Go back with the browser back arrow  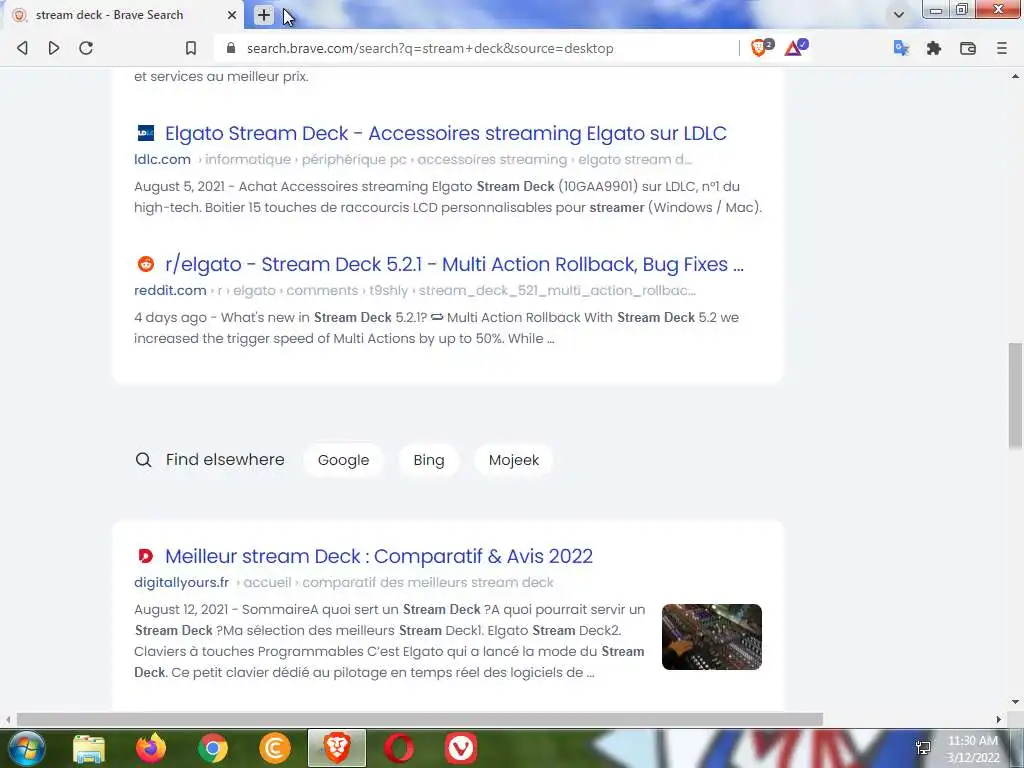(x=22, y=48)
